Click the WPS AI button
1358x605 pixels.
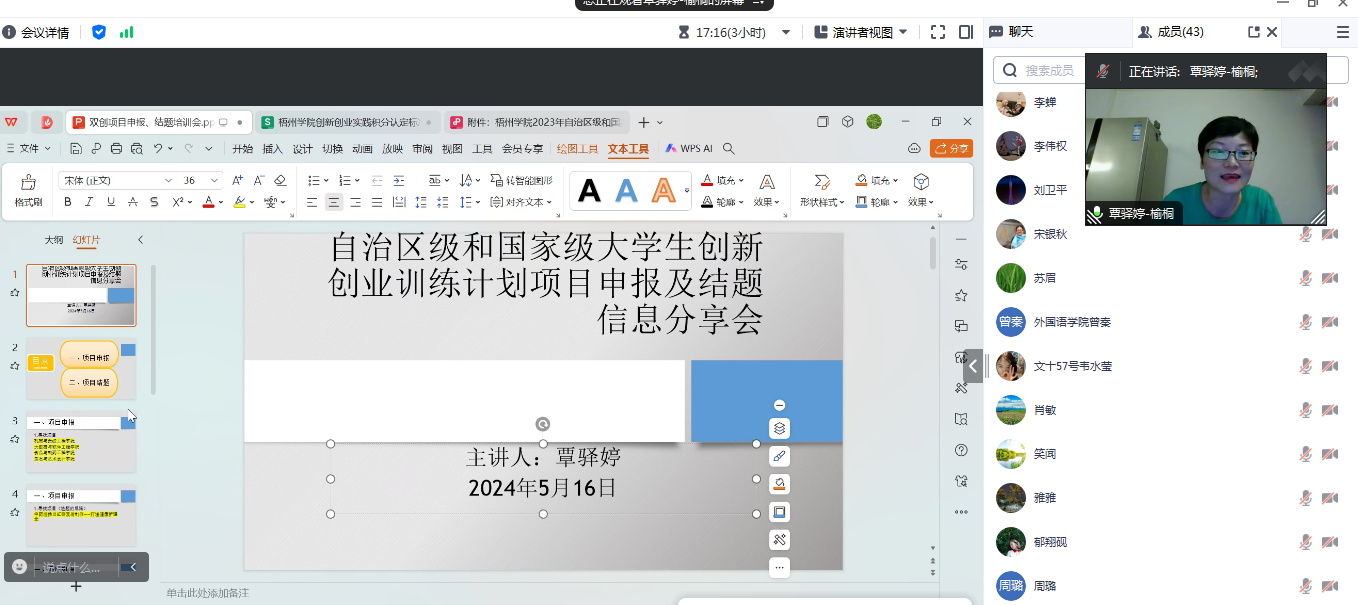(689, 149)
